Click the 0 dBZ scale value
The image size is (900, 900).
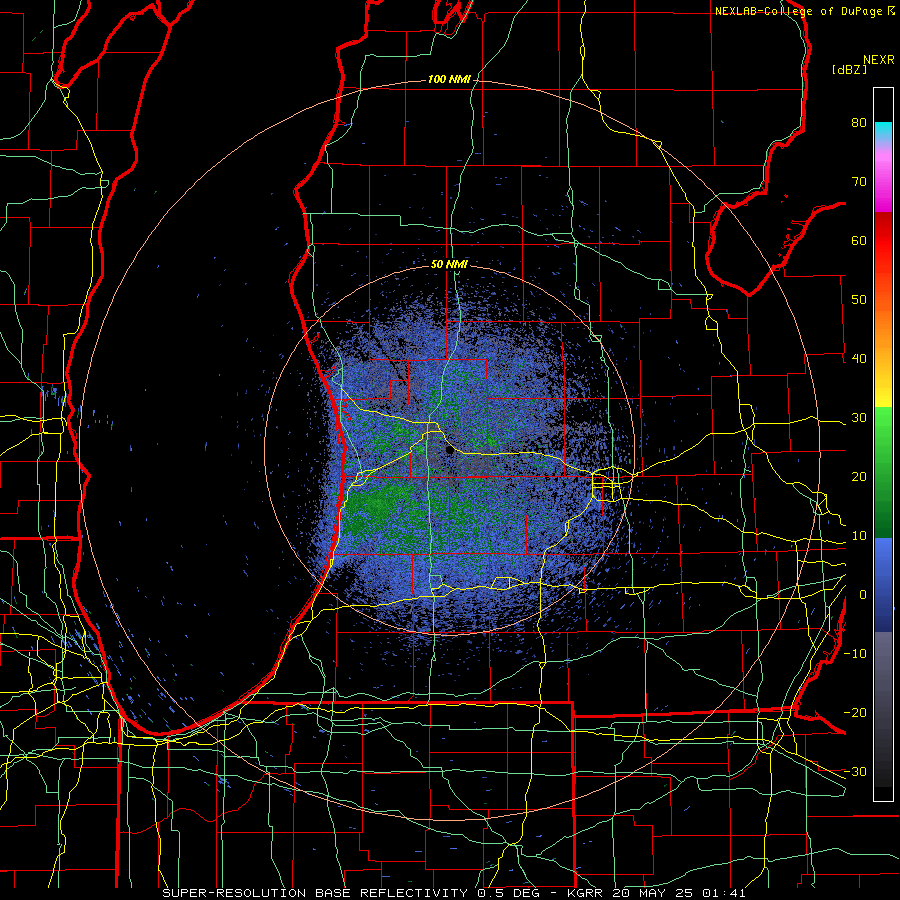(x=863, y=595)
